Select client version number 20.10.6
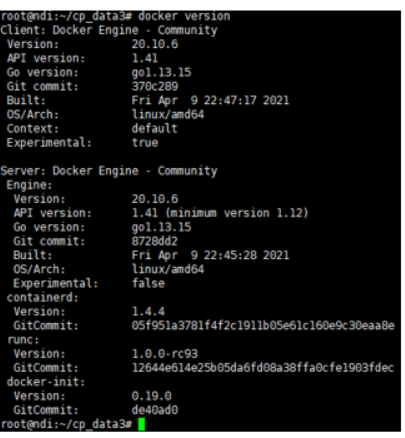This screenshot has width=405, height=438. (155, 44)
